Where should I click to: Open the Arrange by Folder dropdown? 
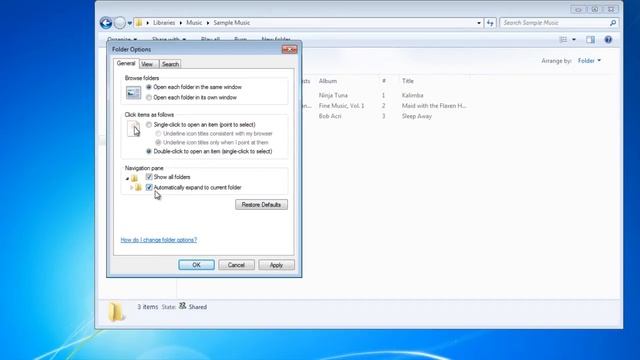(x=589, y=61)
